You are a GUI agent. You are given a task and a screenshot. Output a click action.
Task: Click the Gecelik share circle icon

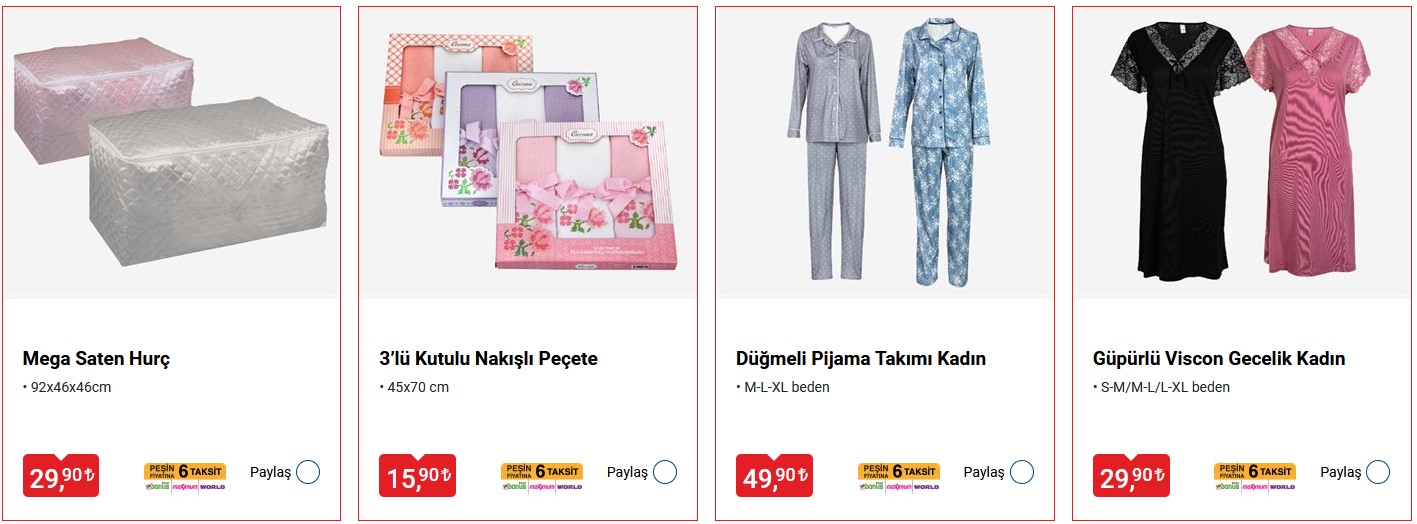(x=1378, y=472)
